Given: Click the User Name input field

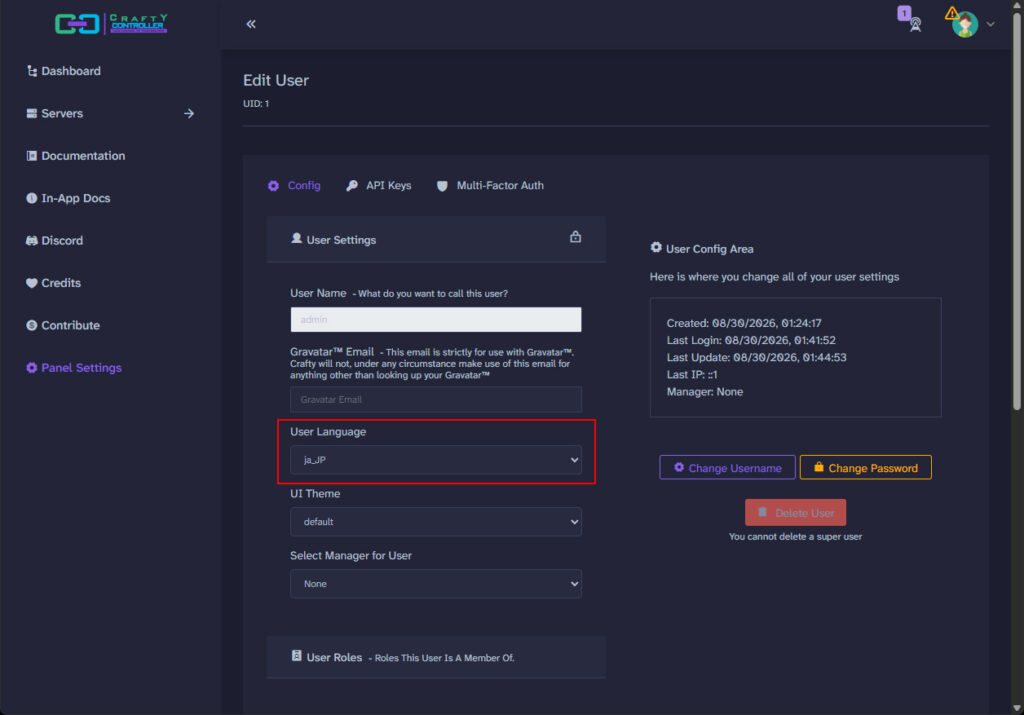Looking at the screenshot, I should 436,319.
